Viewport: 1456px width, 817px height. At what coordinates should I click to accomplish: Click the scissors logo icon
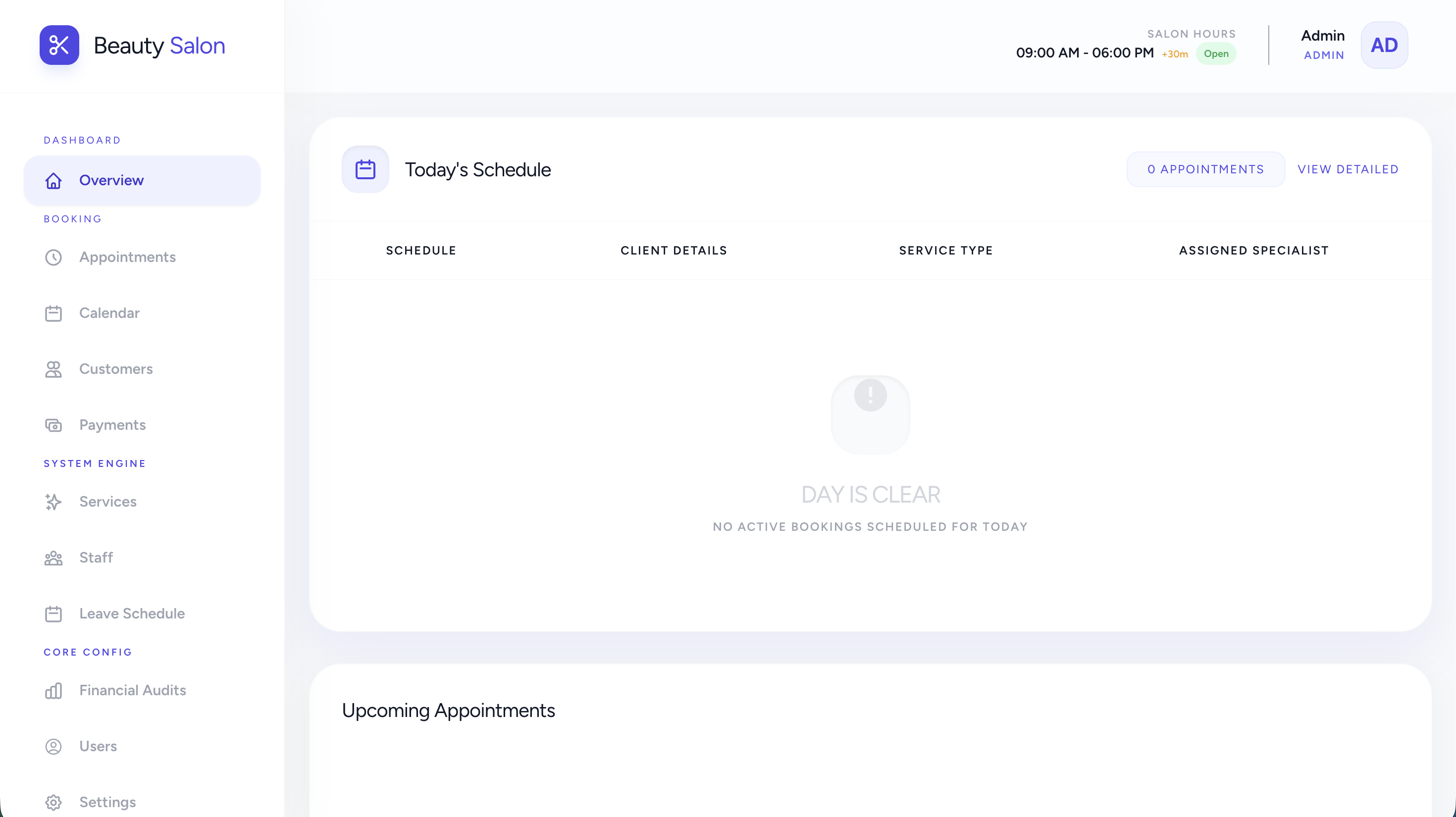59,45
